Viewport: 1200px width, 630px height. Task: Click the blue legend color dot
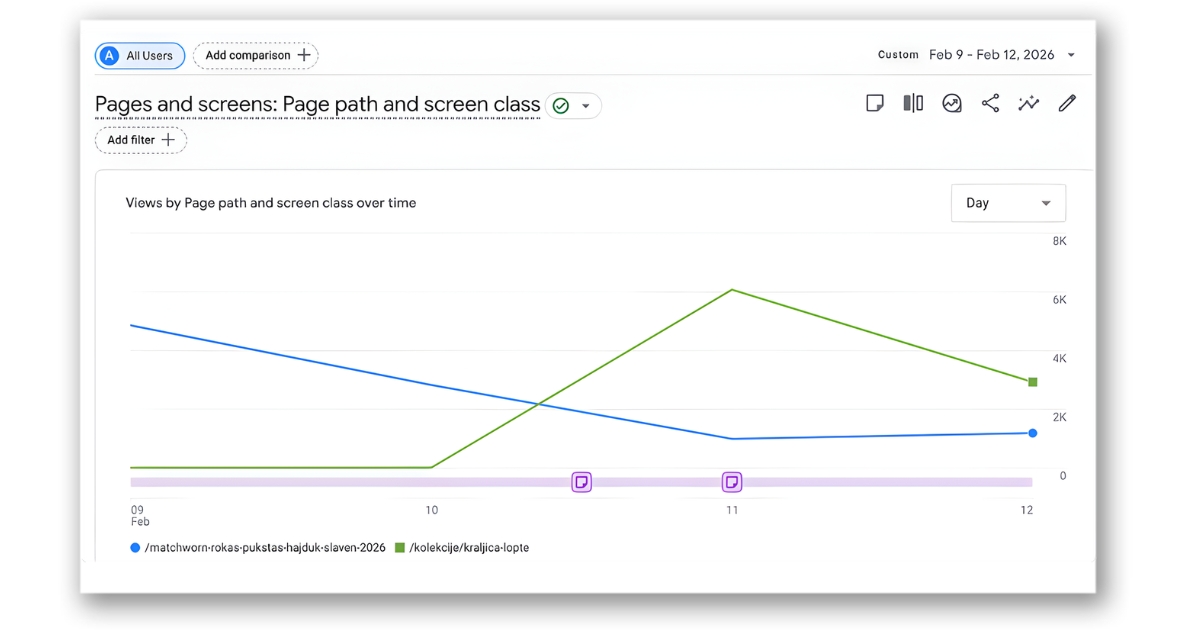coord(135,548)
